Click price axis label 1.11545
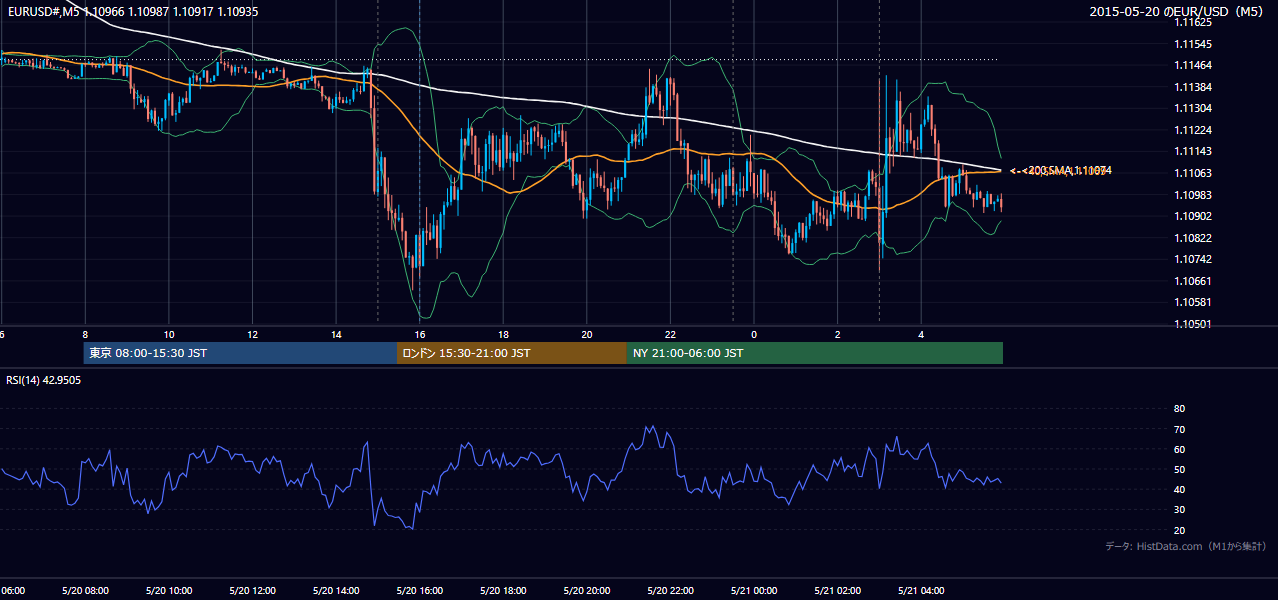Image resolution: width=1278 pixels, height=600 pixels. point(1192,44)
